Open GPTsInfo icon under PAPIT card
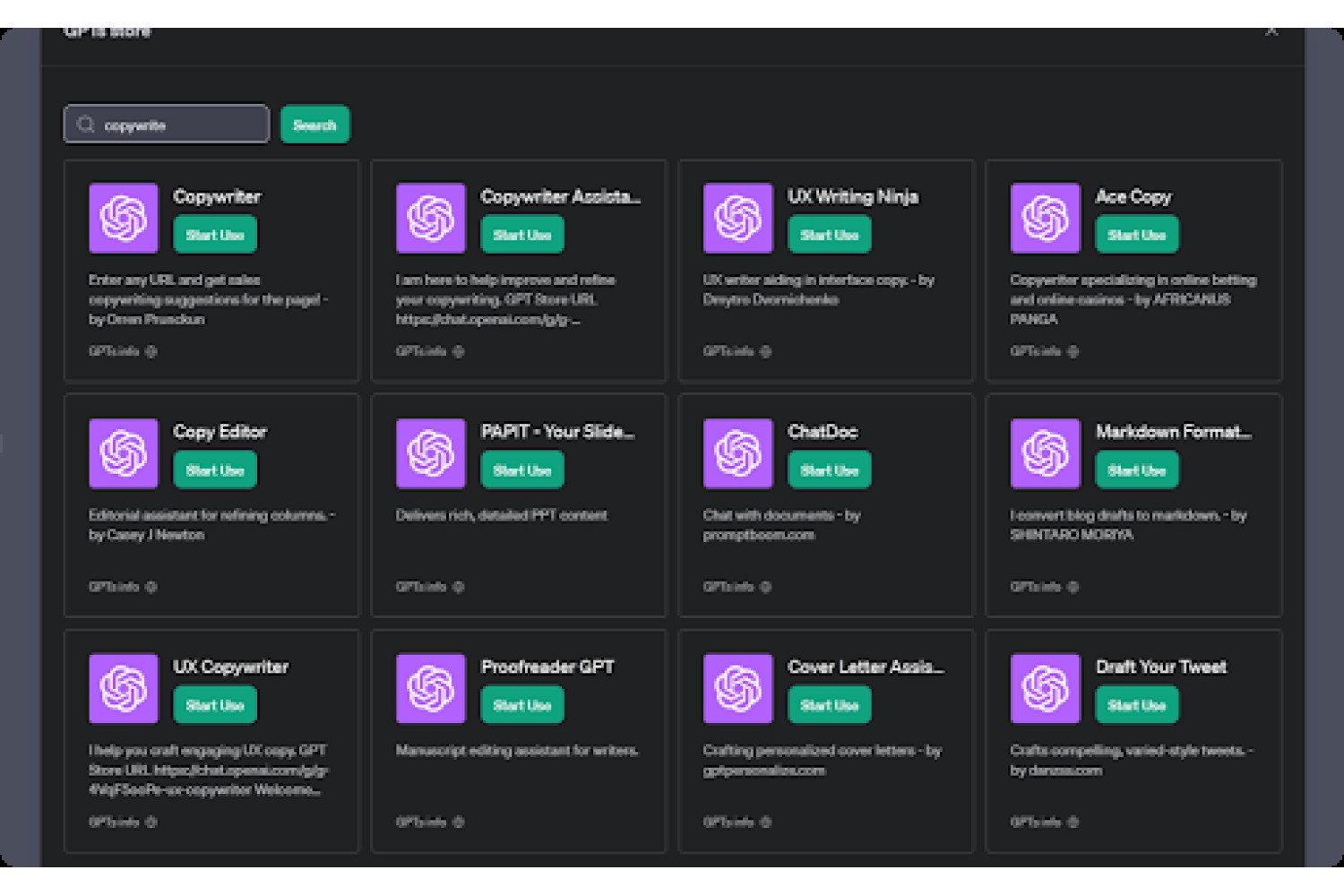 pos(458,587)
